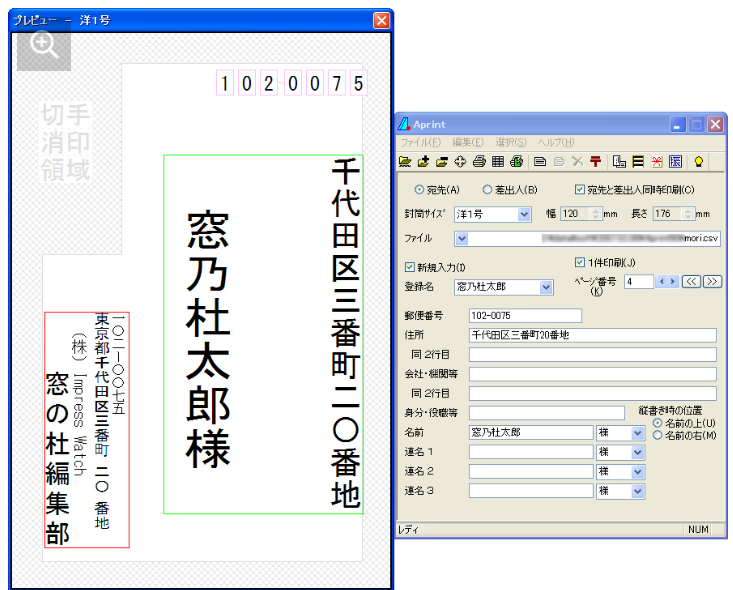Go to next page with right arrow
This screenshot has height=590, width=733.
(x=673, y=281)
